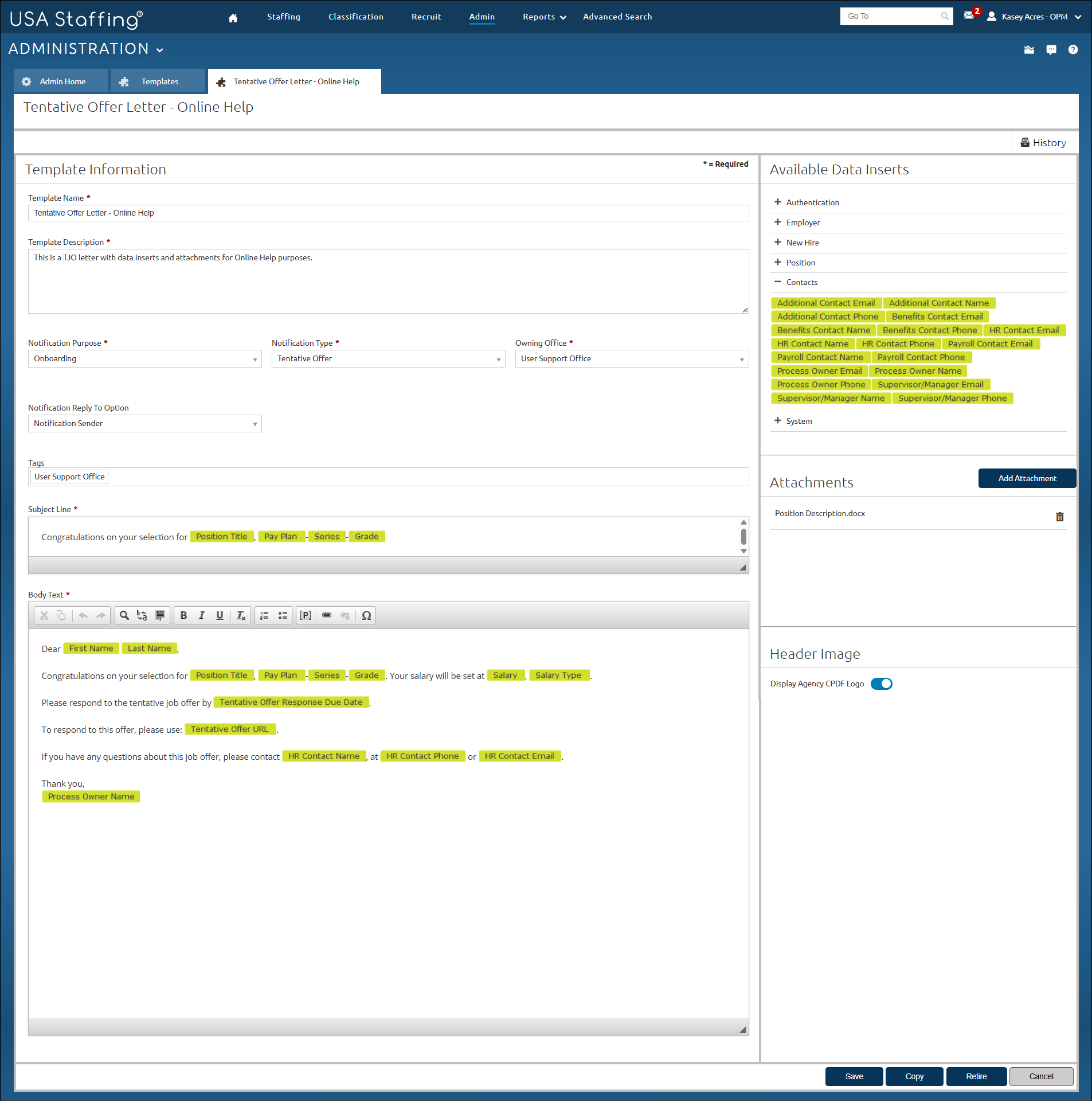Open the Owning Office dropdown
Viewport: 1092px width, 1101px height.
(632, 359)
